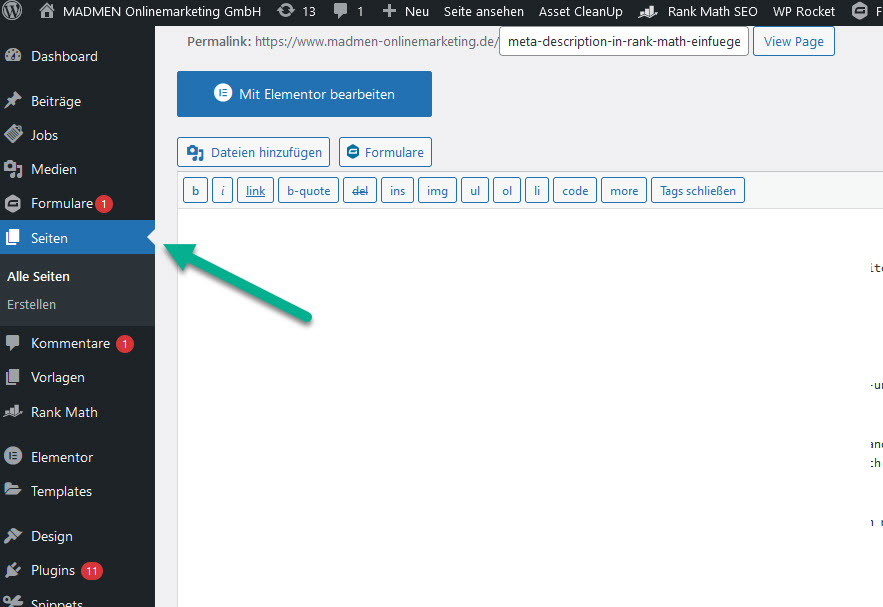Go to Alle Seiten submenu entry
This screenshot has height=607, width=883.
click(38, 276)
